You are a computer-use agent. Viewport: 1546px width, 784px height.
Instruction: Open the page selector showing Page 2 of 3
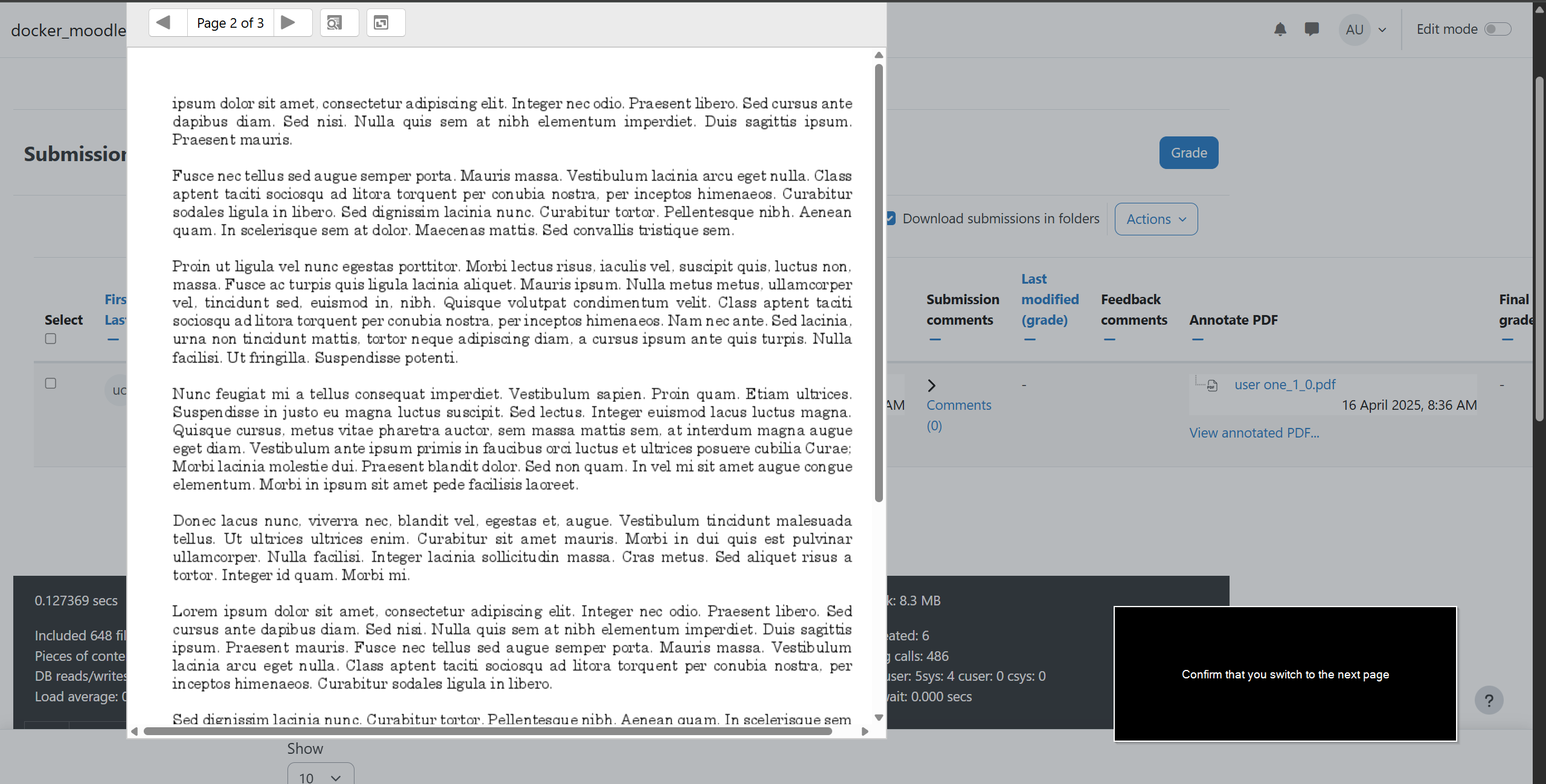[x=231, y=23]
